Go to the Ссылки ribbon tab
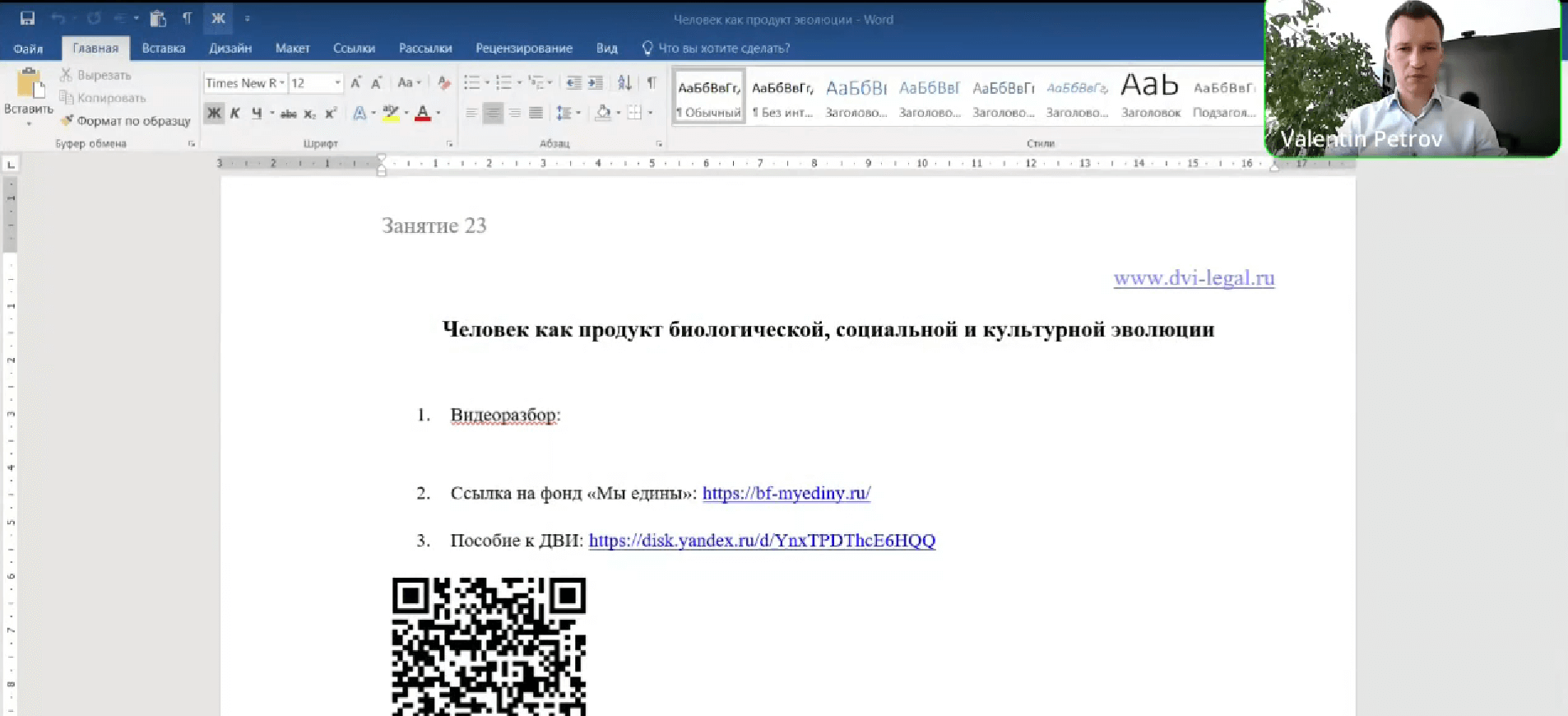The height and width of the screenshot is (716, 1568). 355,49
